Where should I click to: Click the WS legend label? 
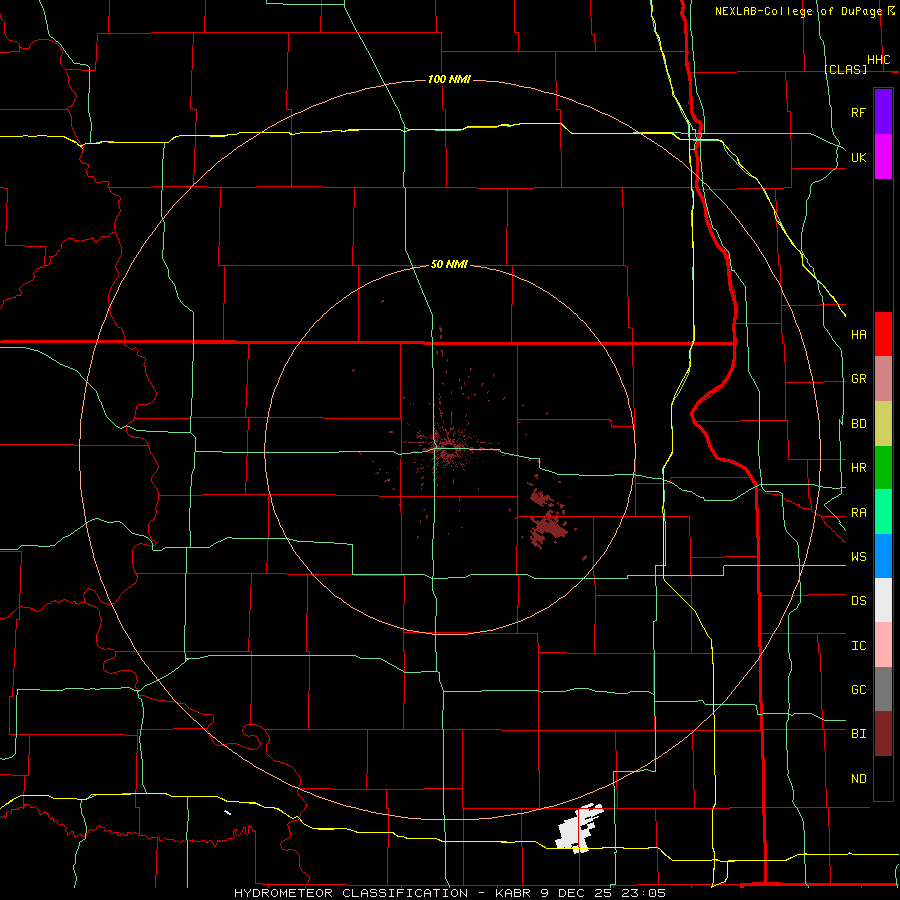pos(858,557)
